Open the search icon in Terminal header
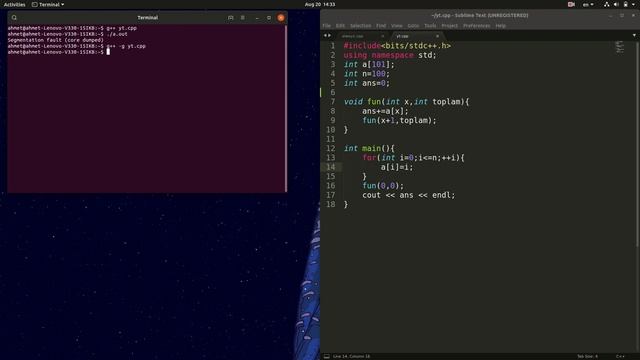The image size is (640, 360). pyautogui.click(x=14, y=18)
